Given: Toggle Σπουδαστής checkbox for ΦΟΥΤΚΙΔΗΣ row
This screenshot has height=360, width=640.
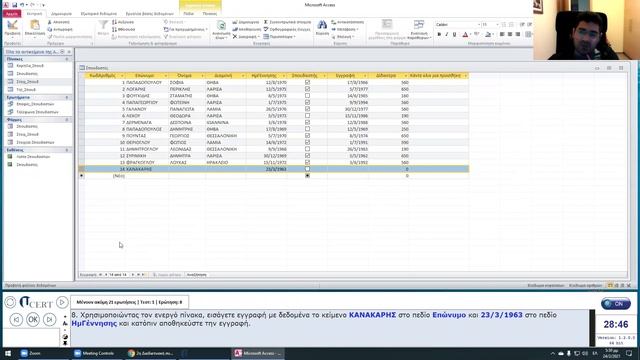Looking at the screenshot, I should tap(307, 96).
